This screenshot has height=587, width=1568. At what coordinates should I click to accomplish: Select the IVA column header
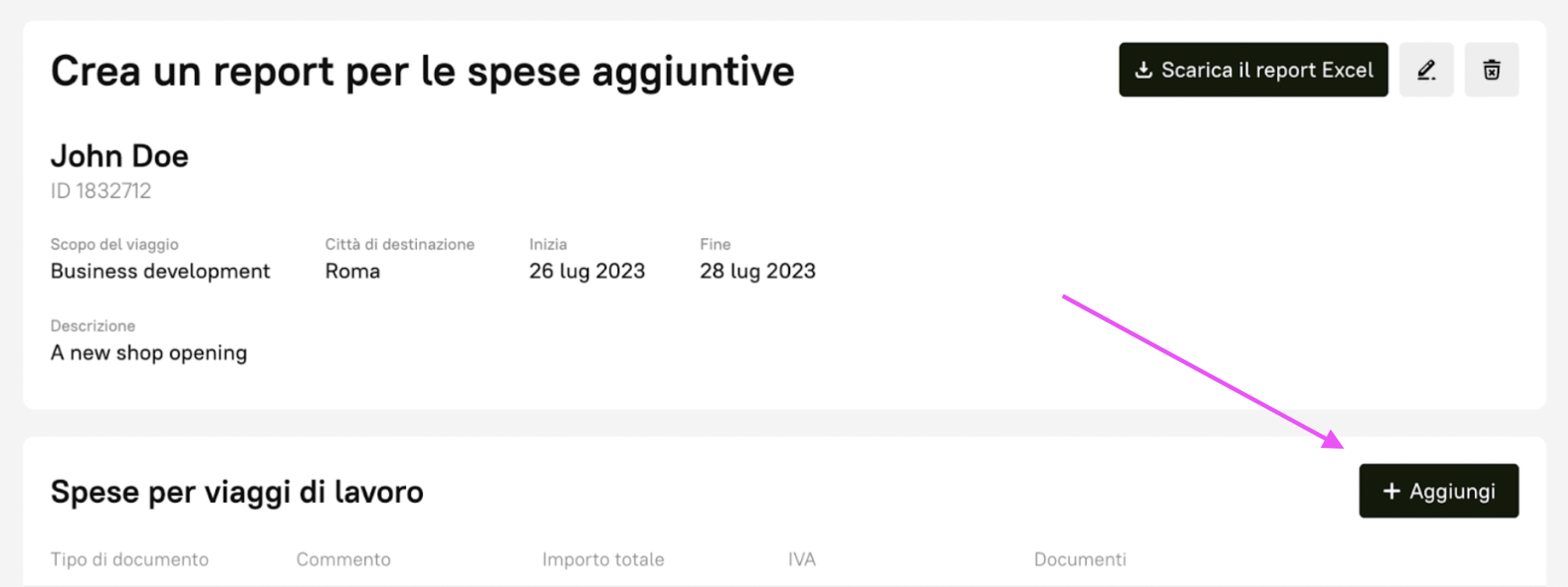[801, 559]
